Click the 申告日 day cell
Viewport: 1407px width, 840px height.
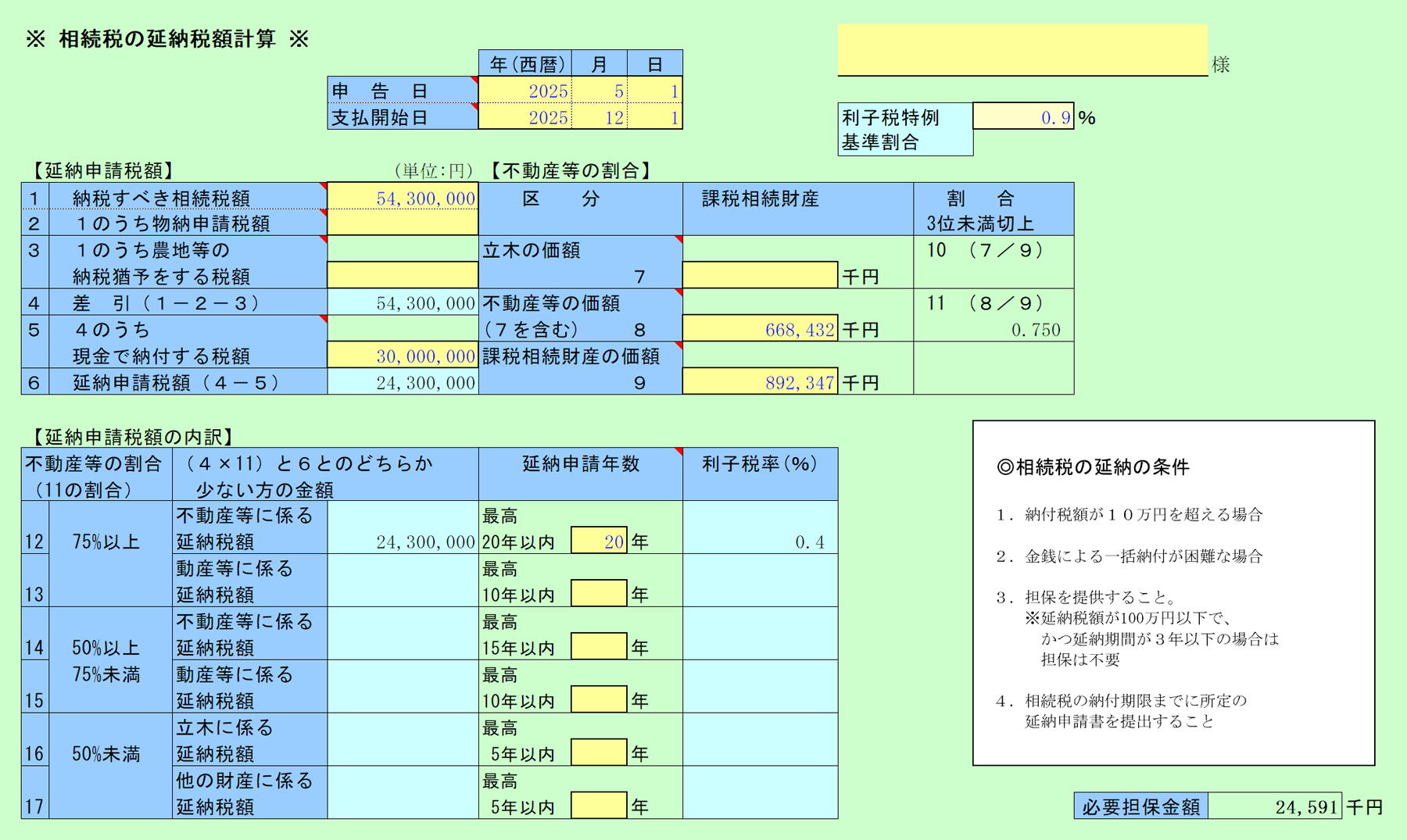pos(654,91)
